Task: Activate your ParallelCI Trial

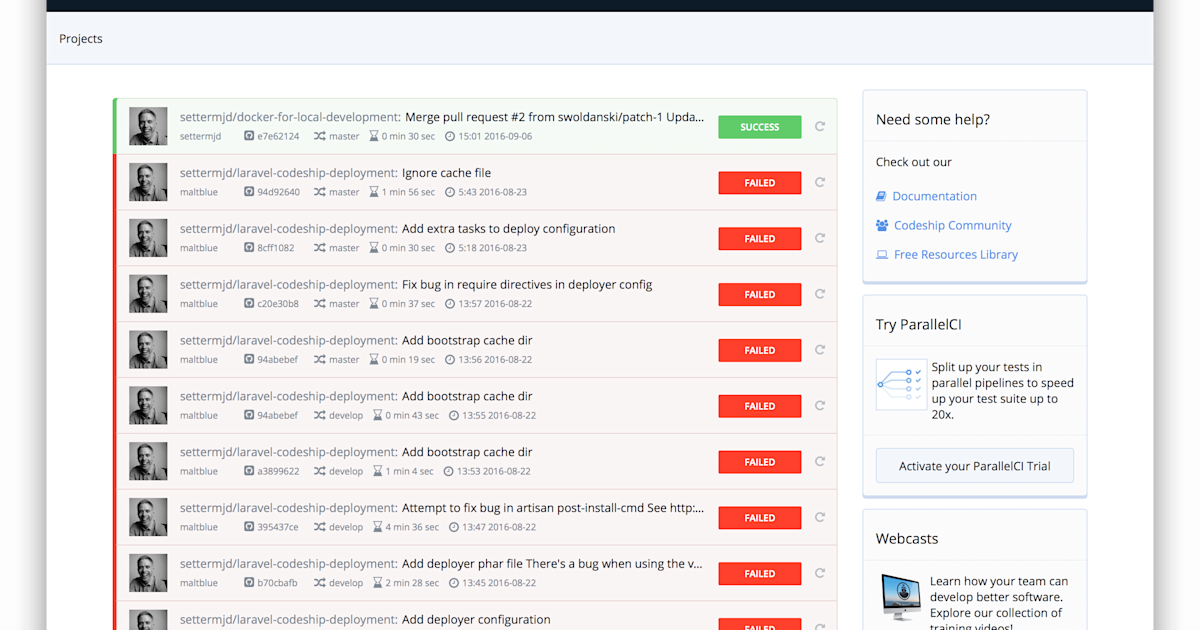Action: (x=975, y=466)
